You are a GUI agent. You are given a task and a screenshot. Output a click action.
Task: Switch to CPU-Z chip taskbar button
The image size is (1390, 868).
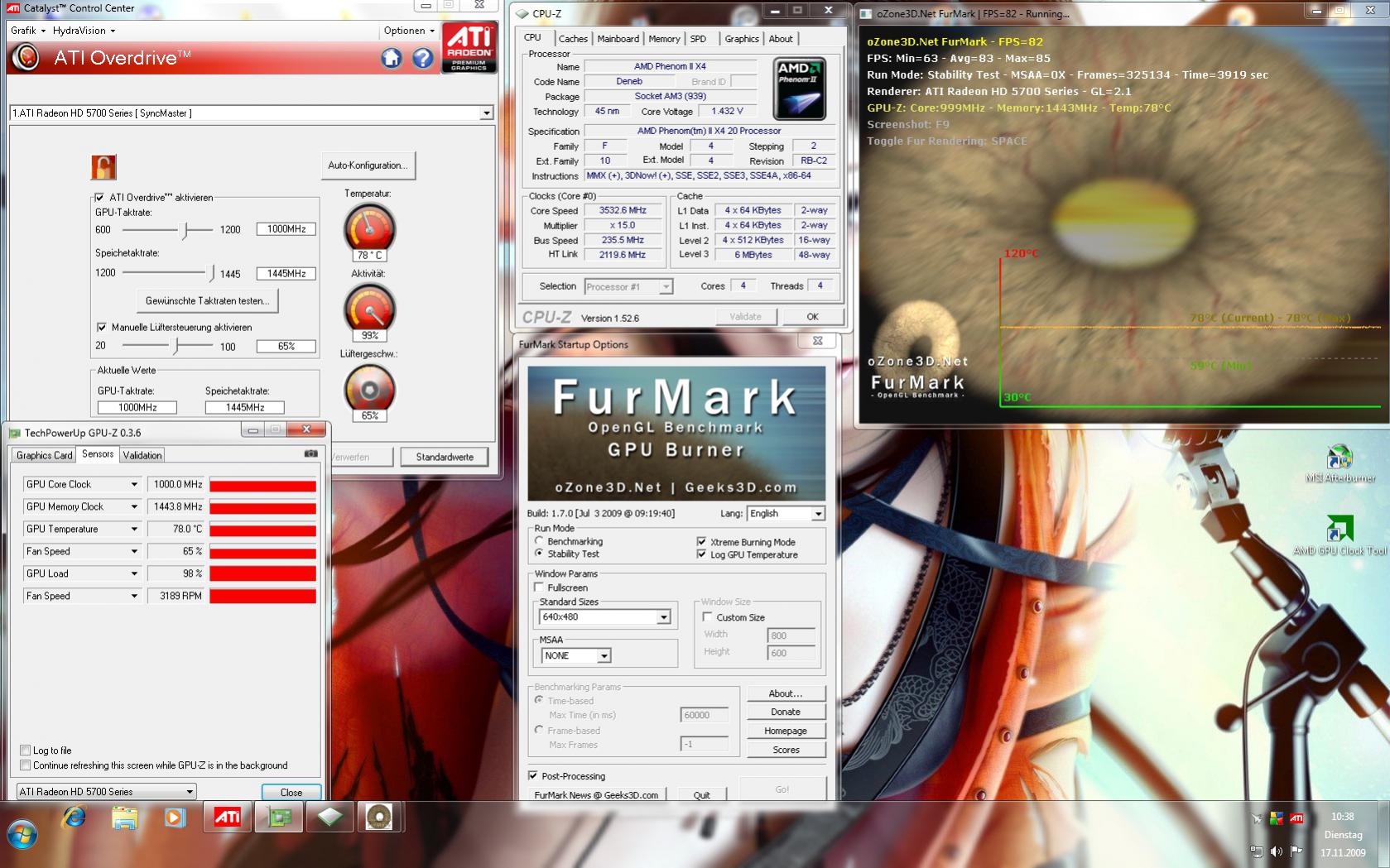tap(329, 818)
